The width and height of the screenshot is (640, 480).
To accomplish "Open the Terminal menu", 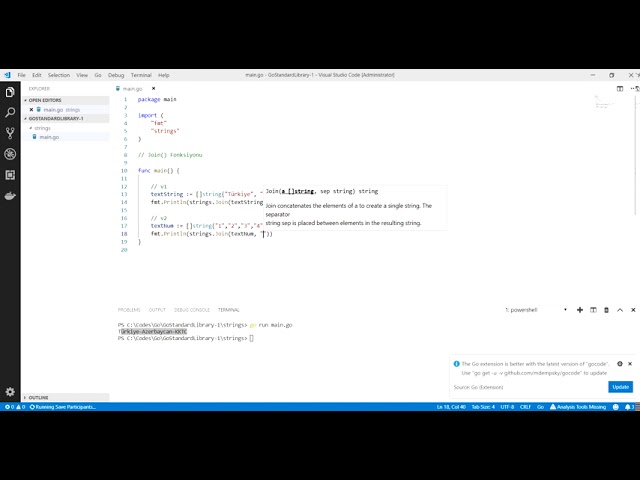I will tap(141, 75).
